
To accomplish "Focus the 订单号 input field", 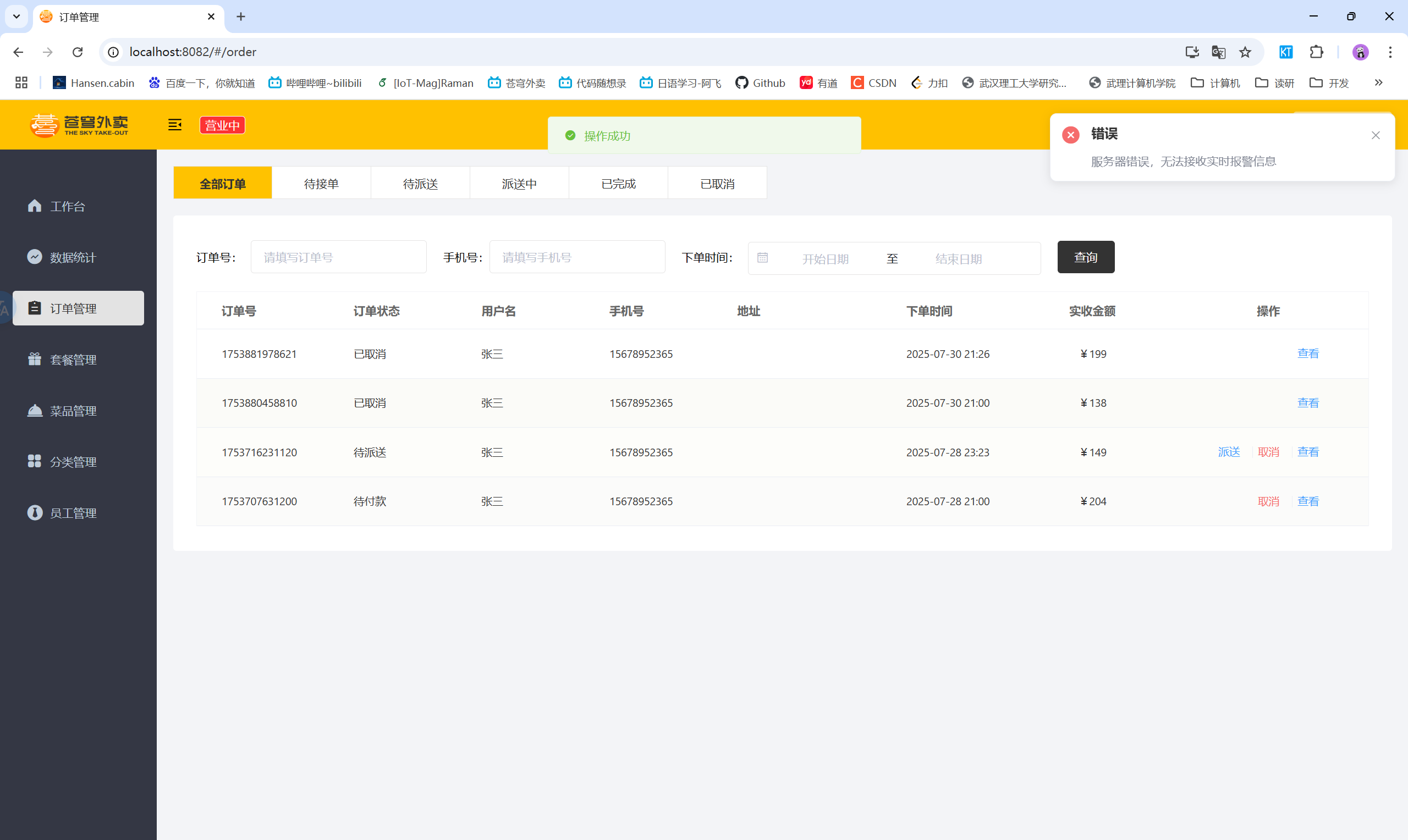I will tap(338, 257).
